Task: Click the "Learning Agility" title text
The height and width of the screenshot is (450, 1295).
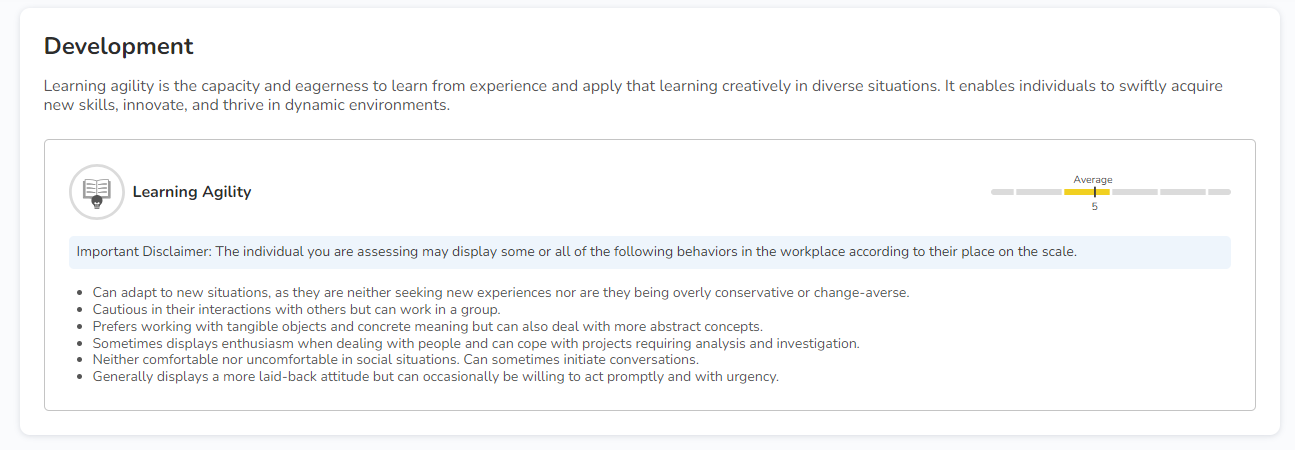Action: point(192,192)
